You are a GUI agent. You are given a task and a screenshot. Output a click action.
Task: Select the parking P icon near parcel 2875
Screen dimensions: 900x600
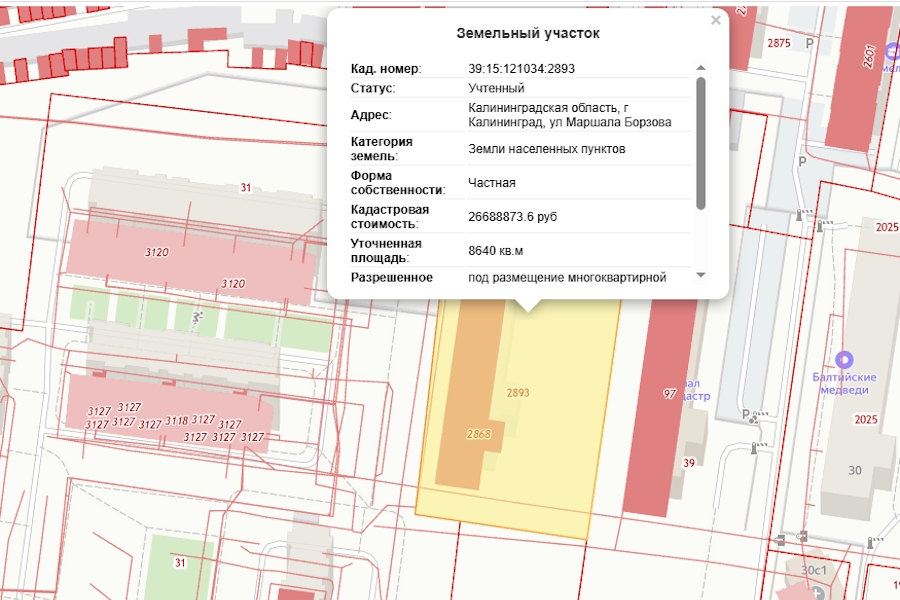[809, 42]
